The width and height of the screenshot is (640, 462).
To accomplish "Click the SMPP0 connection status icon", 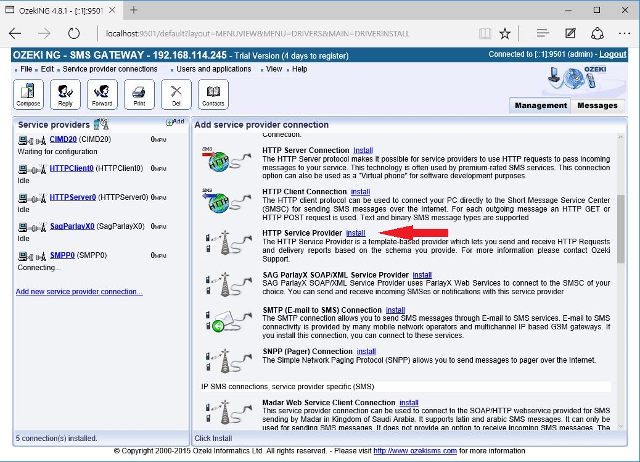I will 32,256.
